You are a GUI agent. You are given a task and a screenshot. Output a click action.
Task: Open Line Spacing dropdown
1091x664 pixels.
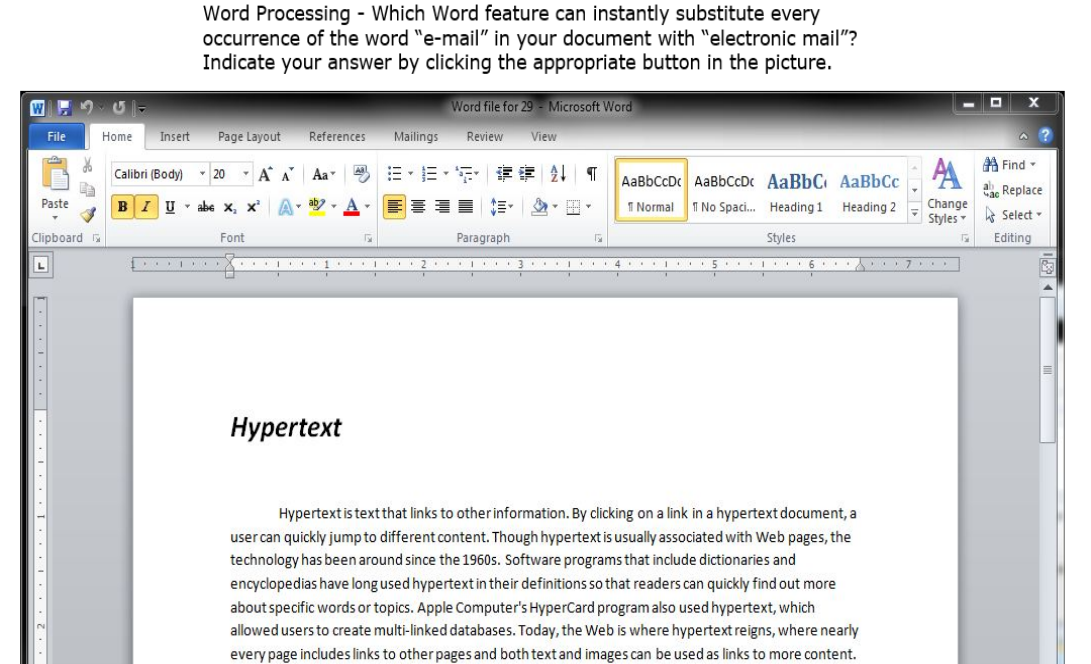click(x=502, y=207)
